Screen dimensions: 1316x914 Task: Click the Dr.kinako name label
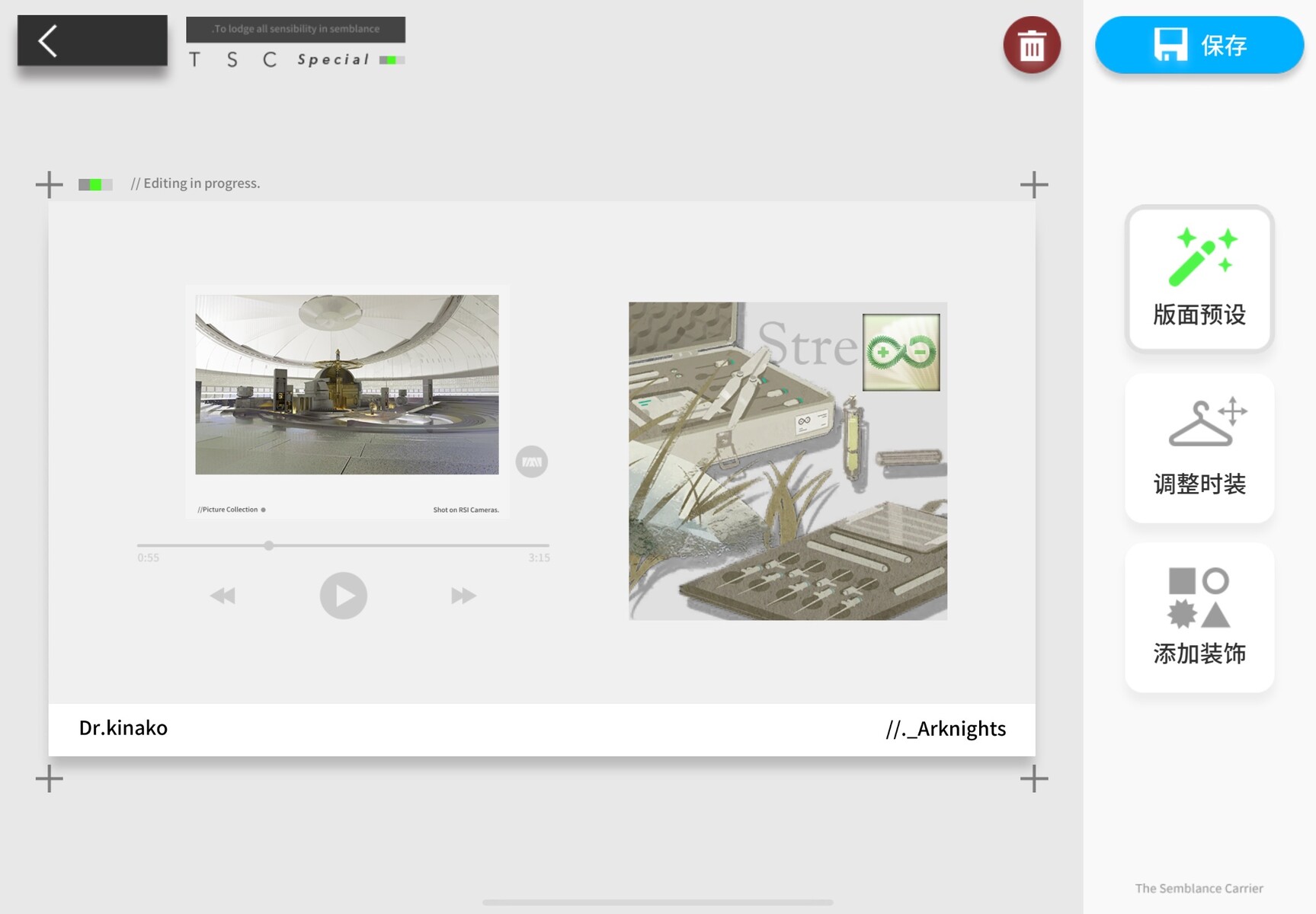123,728
